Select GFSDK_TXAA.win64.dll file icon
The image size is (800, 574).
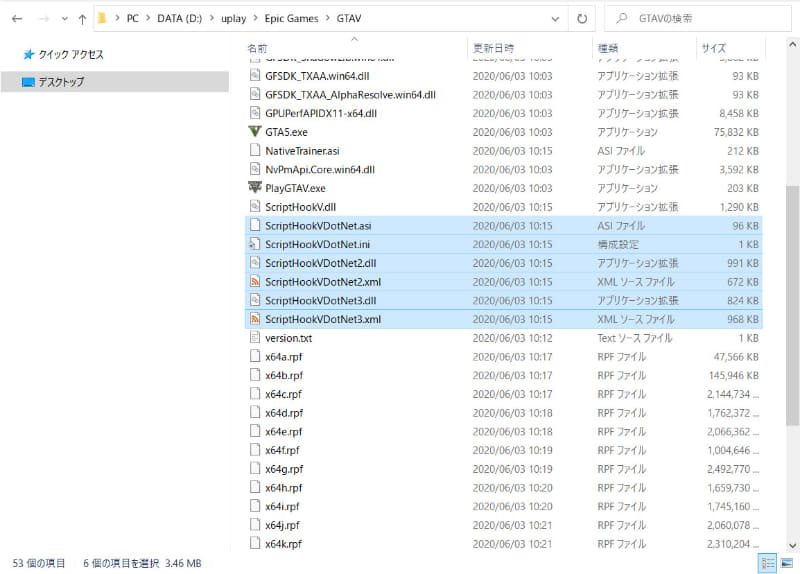point(255,76)
